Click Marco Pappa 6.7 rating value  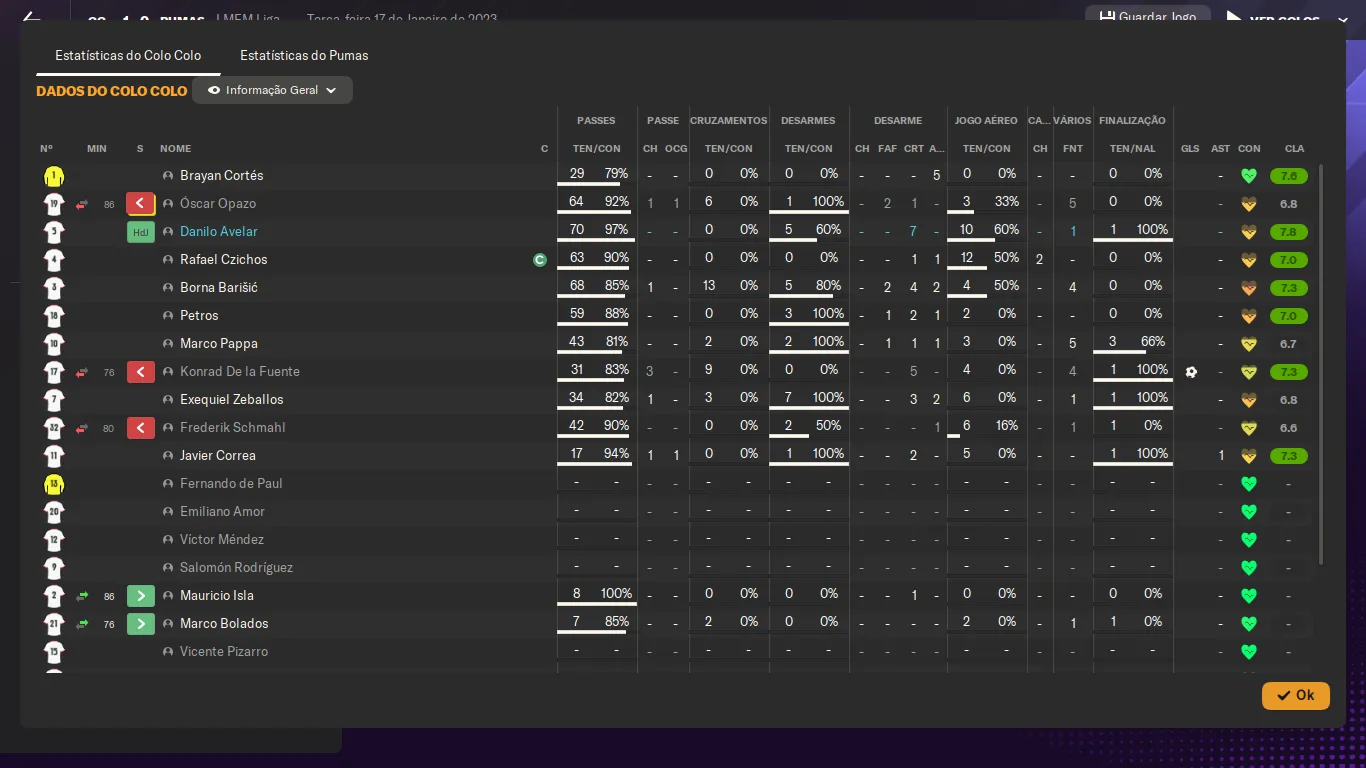pyautogui.click(x=1288, y=344)
